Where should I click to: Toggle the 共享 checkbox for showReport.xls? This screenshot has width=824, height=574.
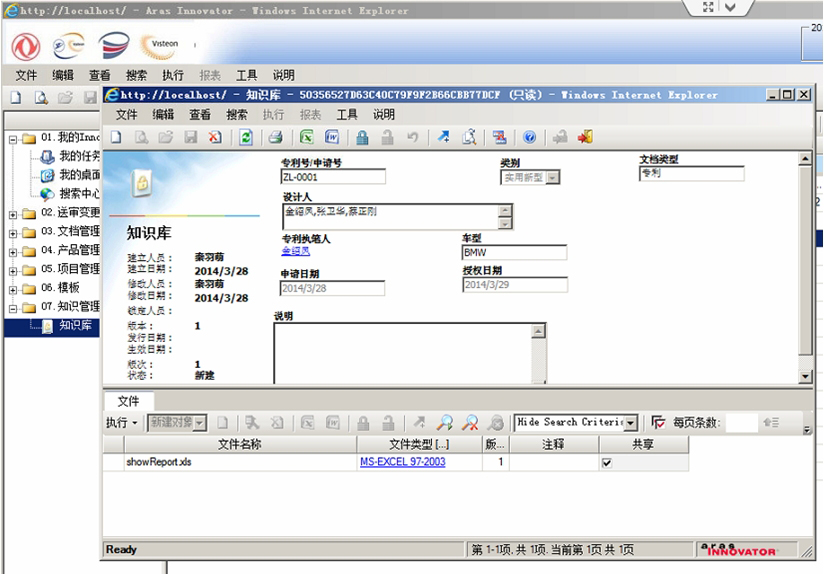pos(607,463)
